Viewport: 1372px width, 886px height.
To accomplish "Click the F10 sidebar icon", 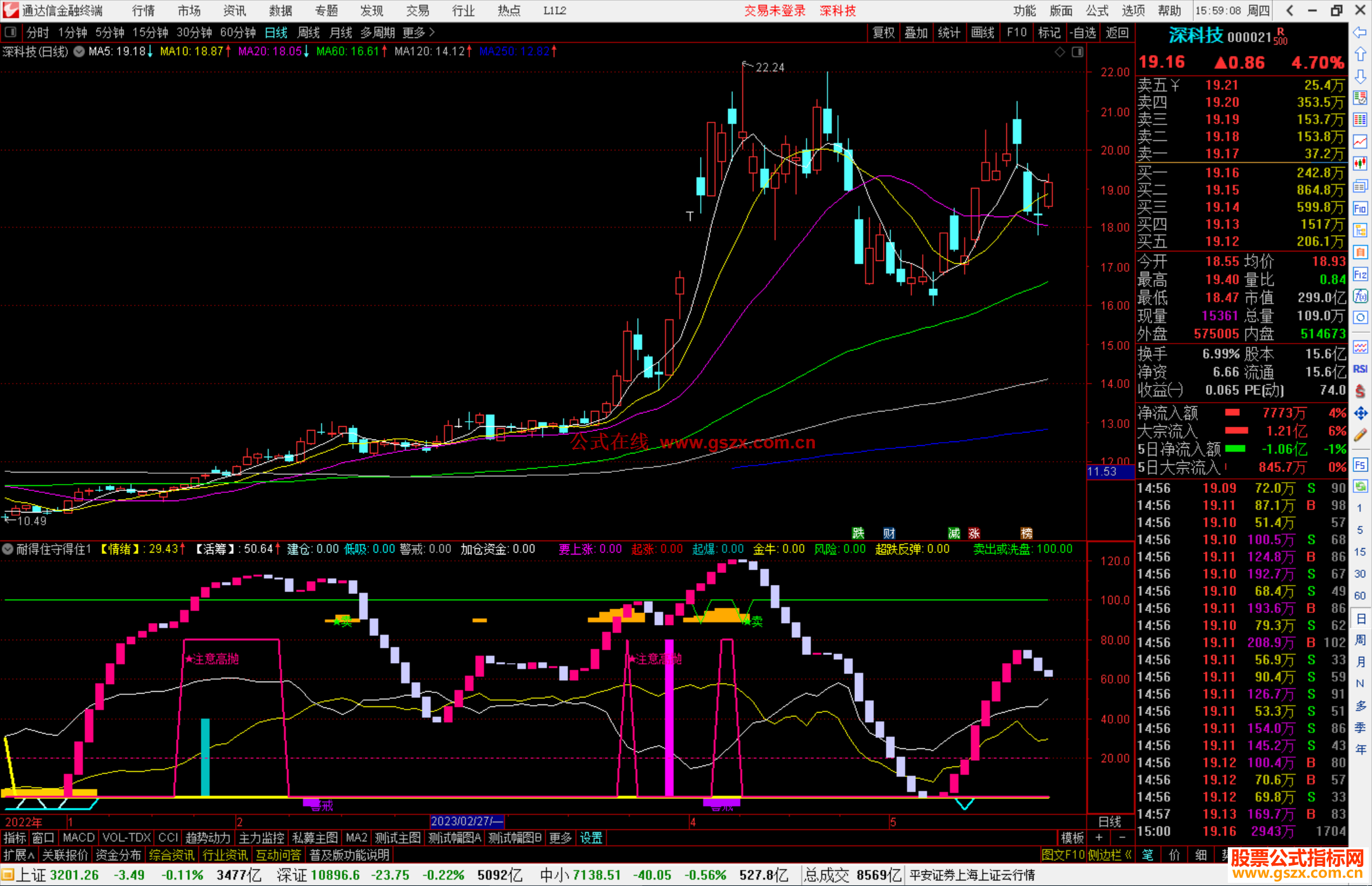I will click(1359, 208).
